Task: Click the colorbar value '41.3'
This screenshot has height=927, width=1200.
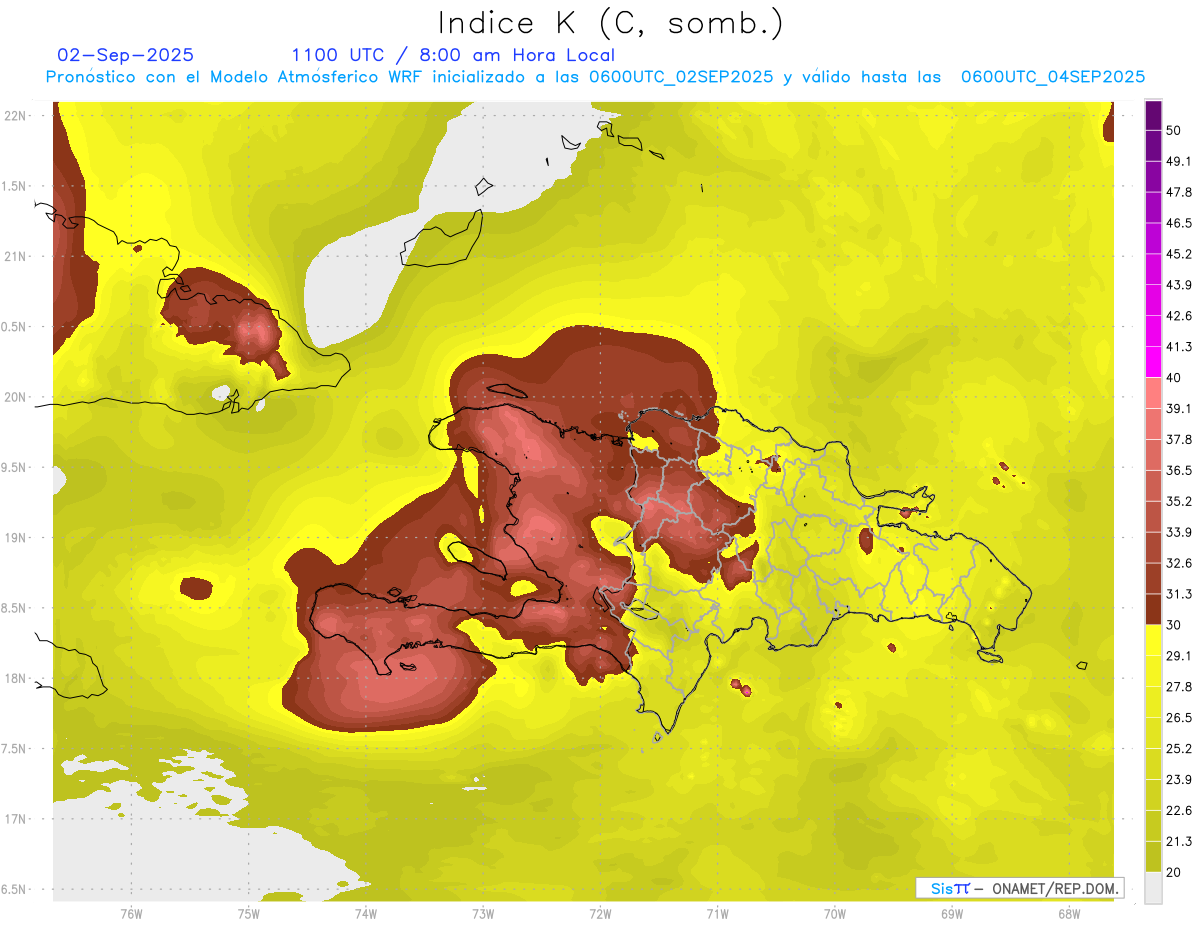Action: click(x=1179, y=347)
